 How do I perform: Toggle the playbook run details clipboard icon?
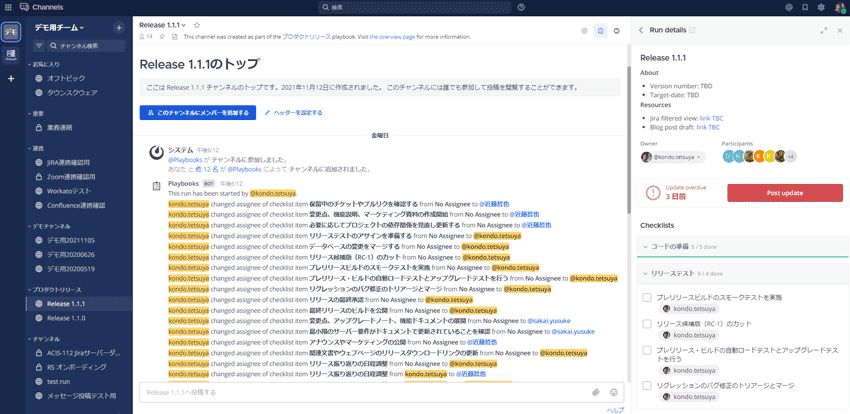(x=600, y=31)
